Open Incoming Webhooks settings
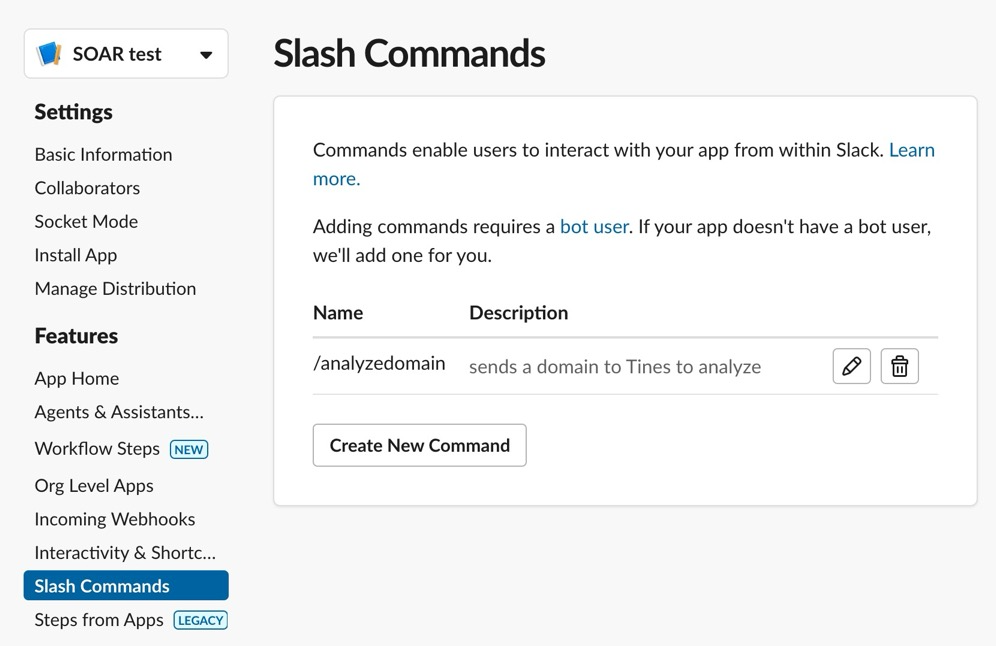 click(115, 520)
